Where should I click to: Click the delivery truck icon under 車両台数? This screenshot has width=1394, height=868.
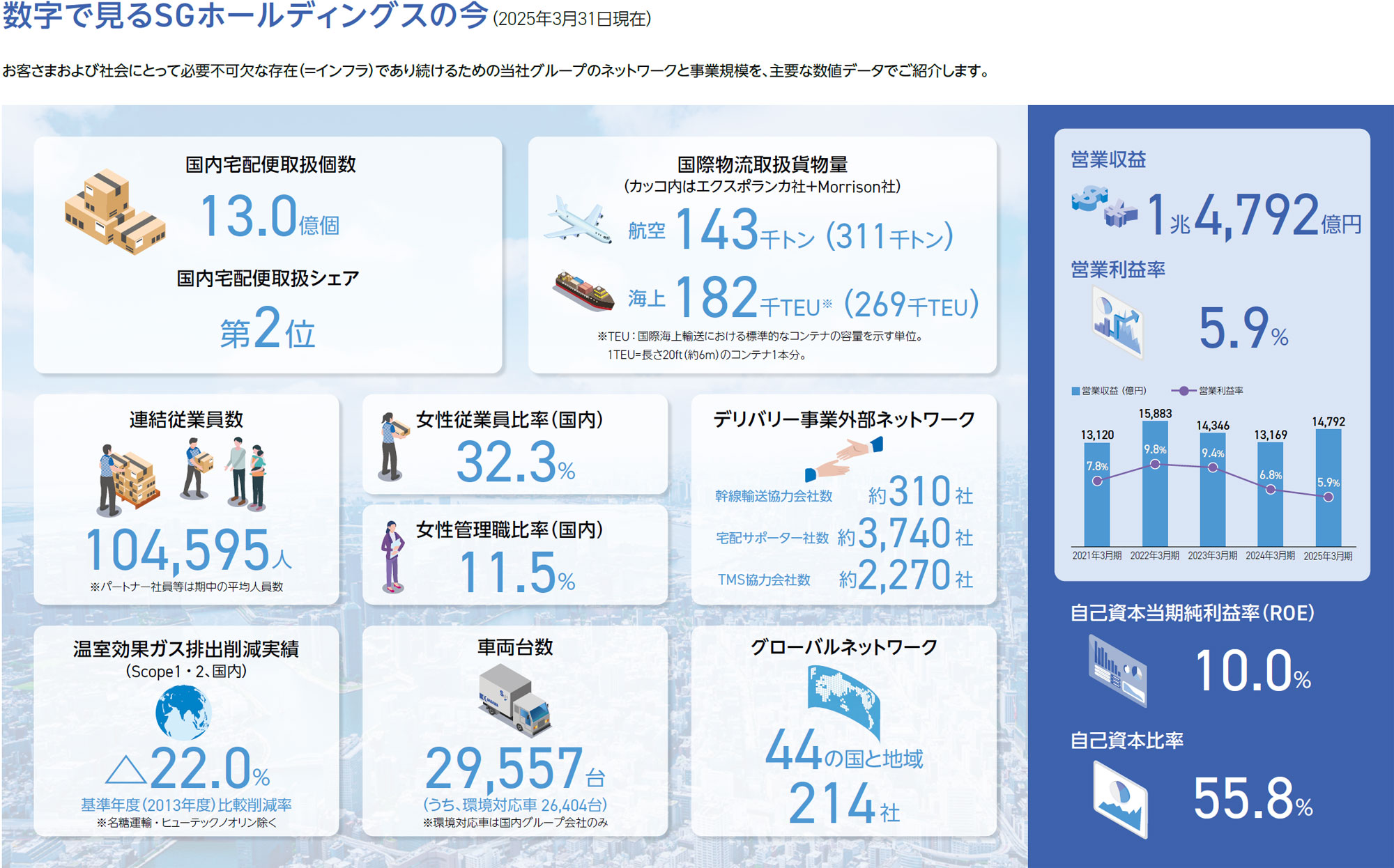(x=515, y=699)
